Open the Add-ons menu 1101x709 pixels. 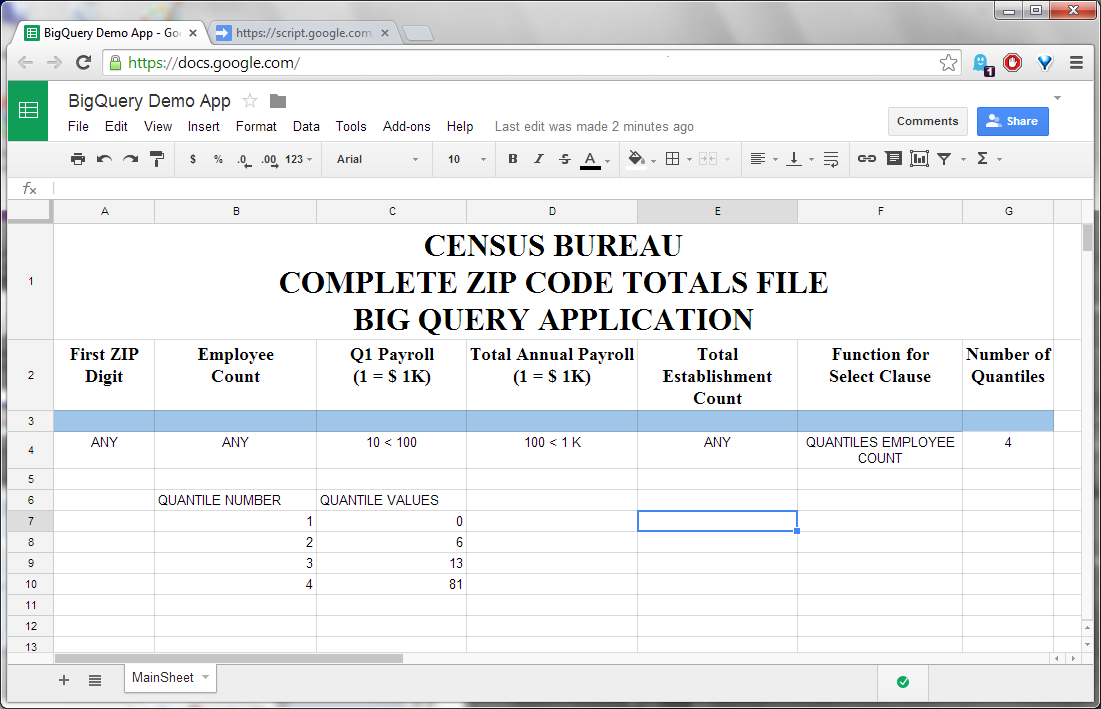pos(407,126)
